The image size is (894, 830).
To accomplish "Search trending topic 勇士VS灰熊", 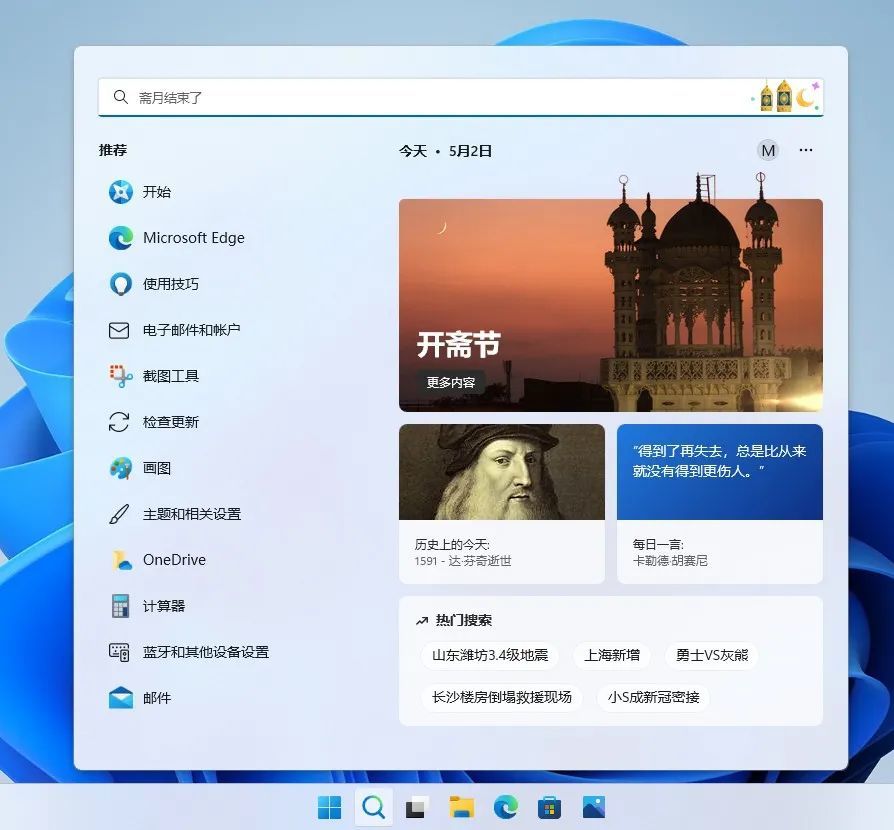I will click(712, 655).
